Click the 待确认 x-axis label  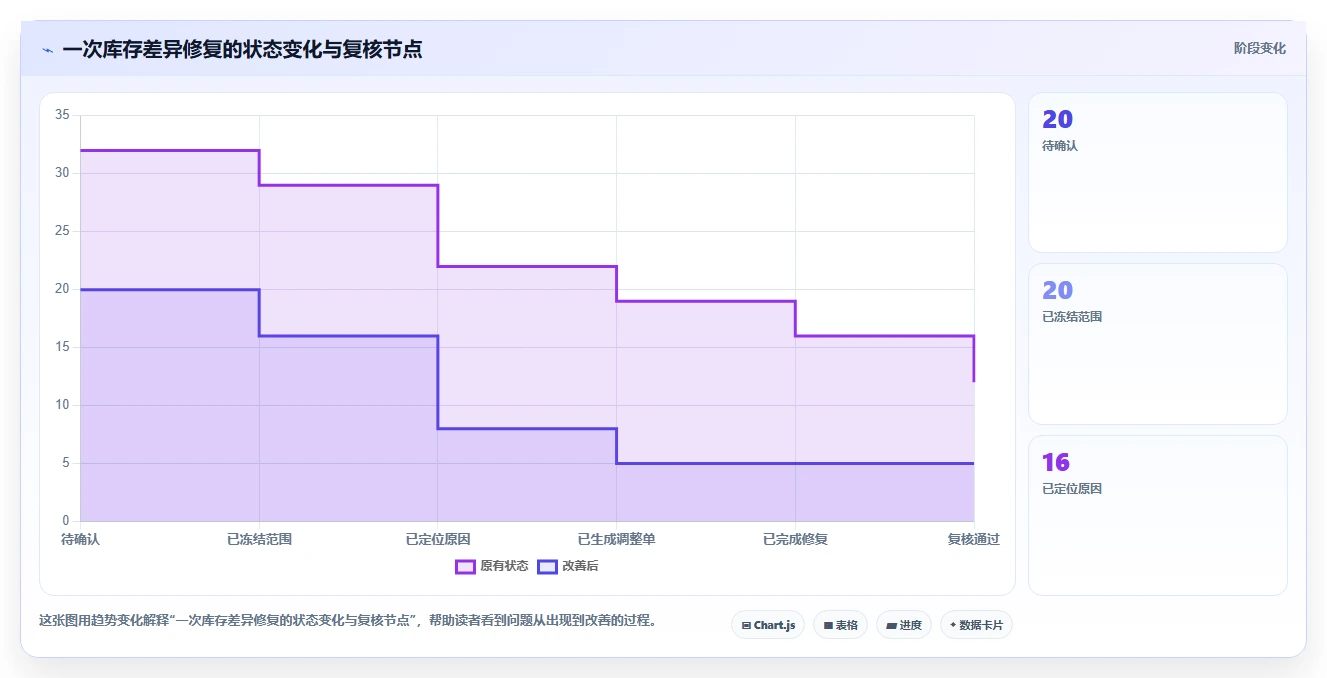click(80, 539)
